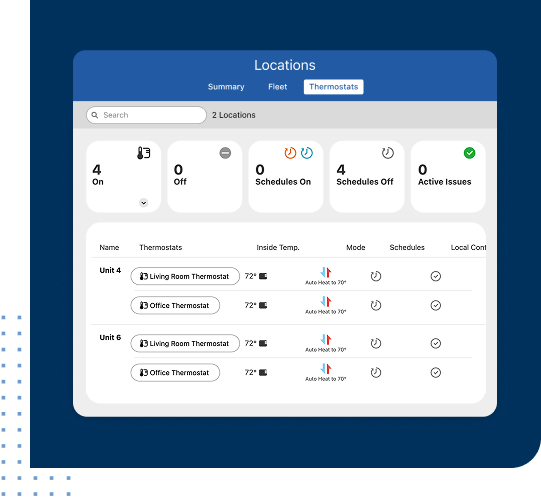Toggle local control check, Unit 6 Office
Image resolution: width=541 pixels, height=498 pixels.
click(436, 373)
